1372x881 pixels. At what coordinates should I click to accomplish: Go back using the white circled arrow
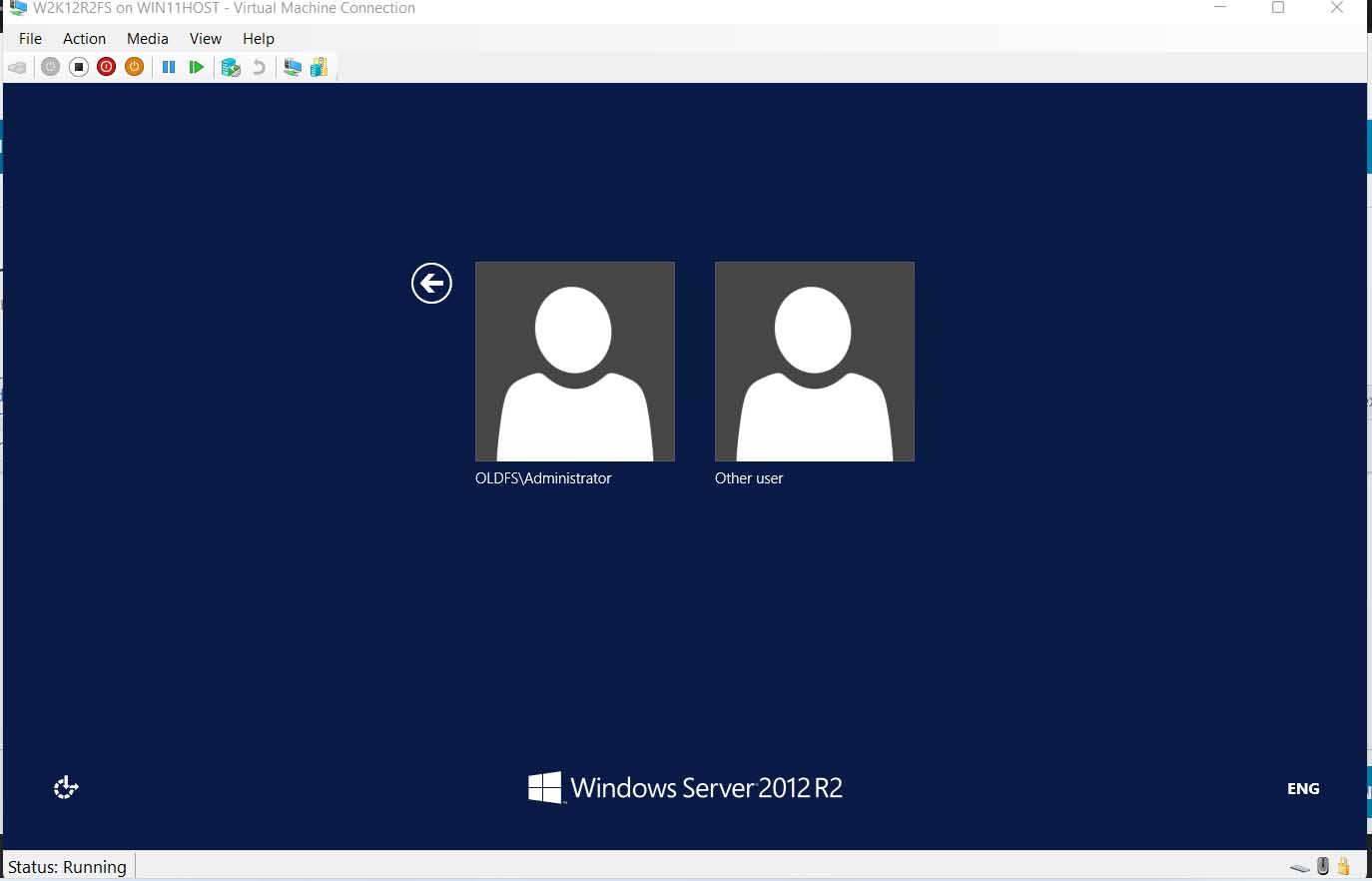point(431,283)
